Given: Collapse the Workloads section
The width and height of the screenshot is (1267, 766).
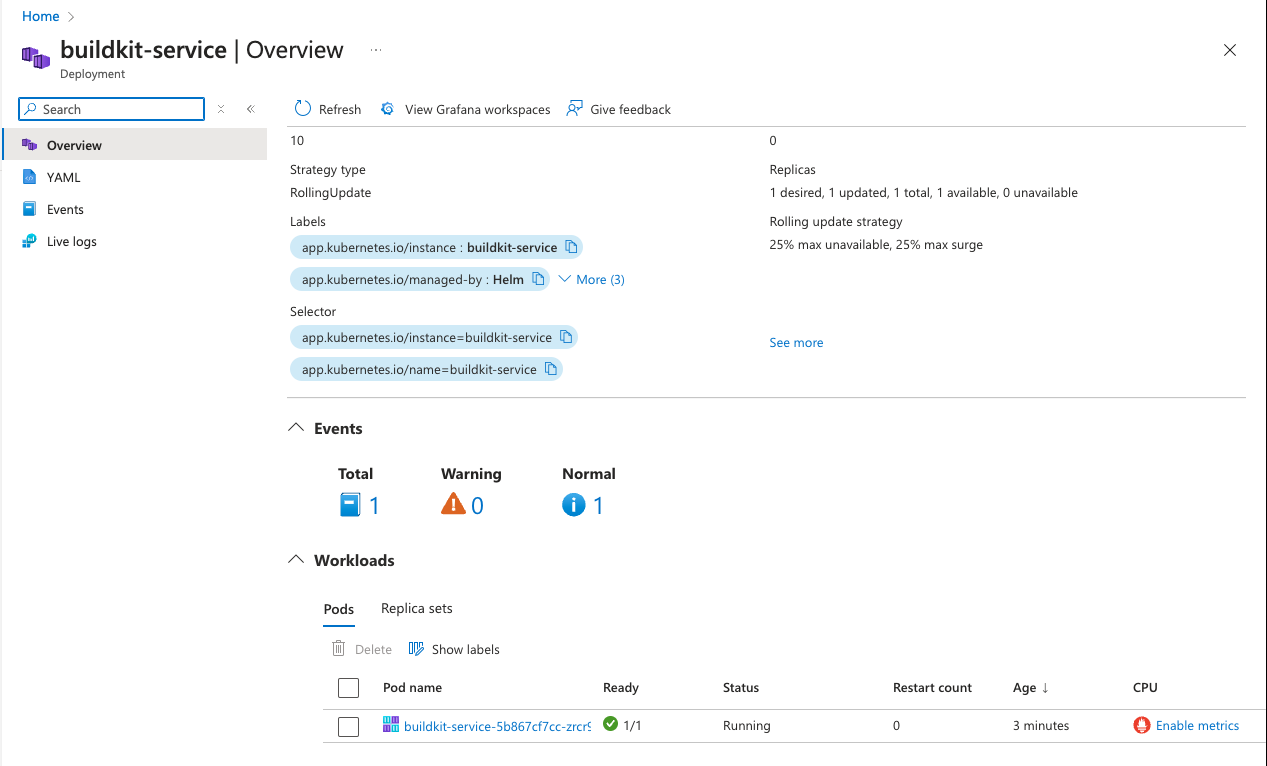Looking at the screenshot, I should (x=296, y=560).
